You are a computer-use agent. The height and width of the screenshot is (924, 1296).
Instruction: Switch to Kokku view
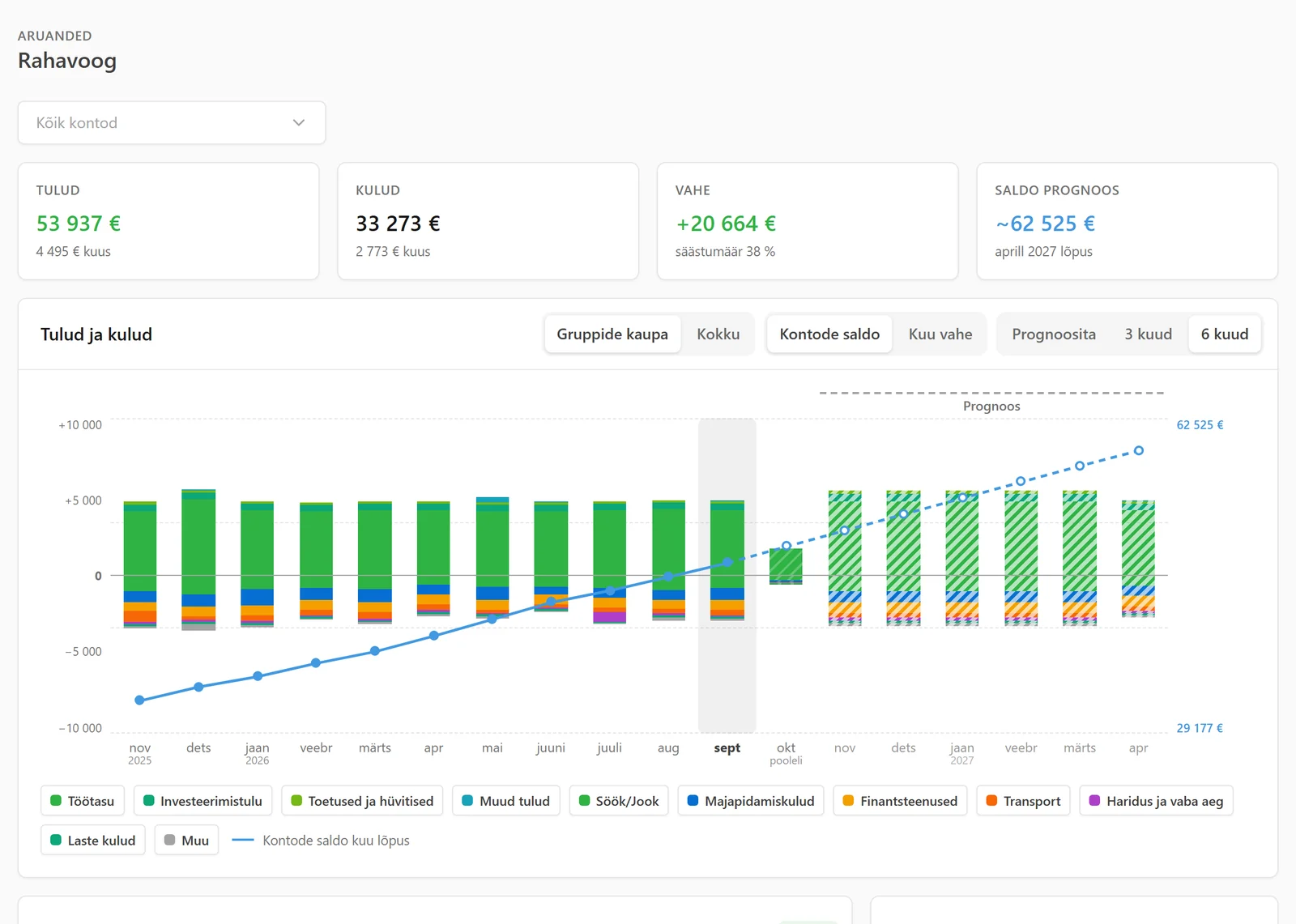718,334
